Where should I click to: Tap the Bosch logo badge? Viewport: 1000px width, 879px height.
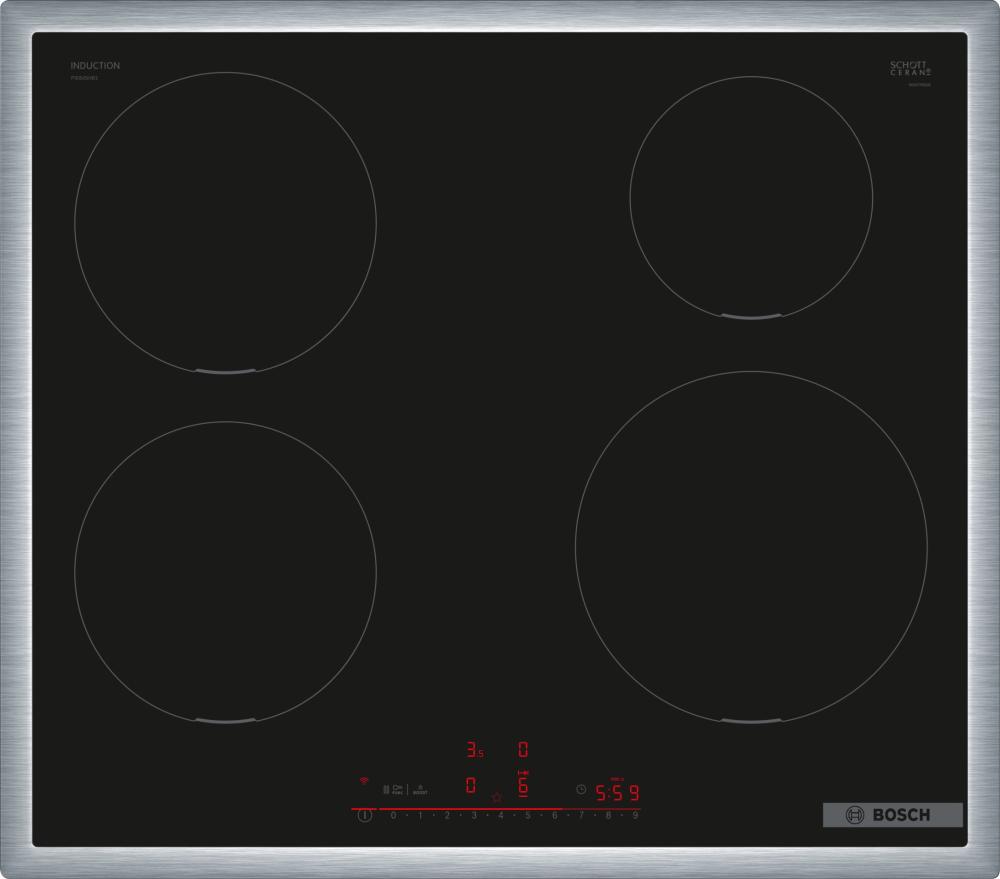coord(892,815)
